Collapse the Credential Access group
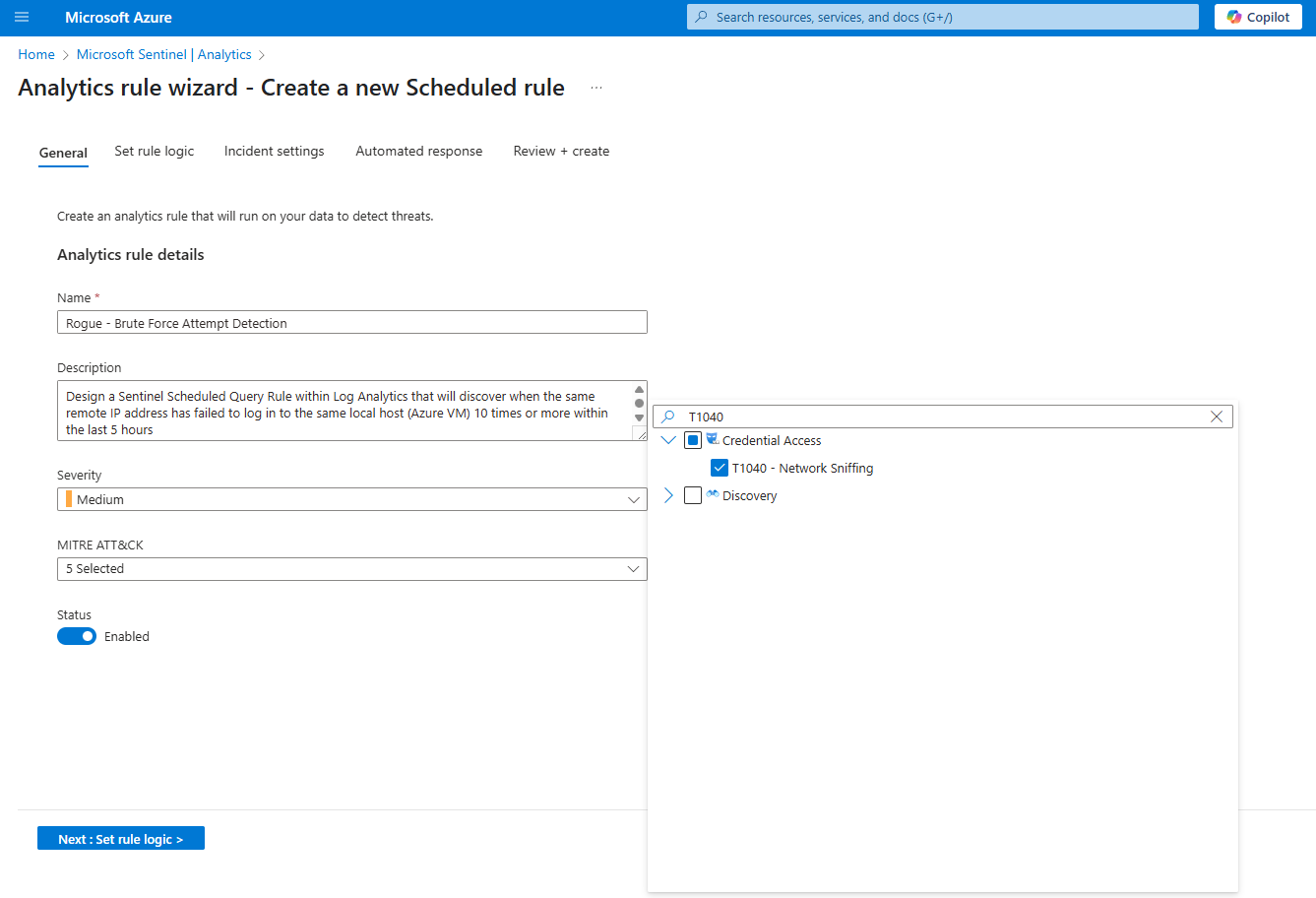 pos(668,440)
